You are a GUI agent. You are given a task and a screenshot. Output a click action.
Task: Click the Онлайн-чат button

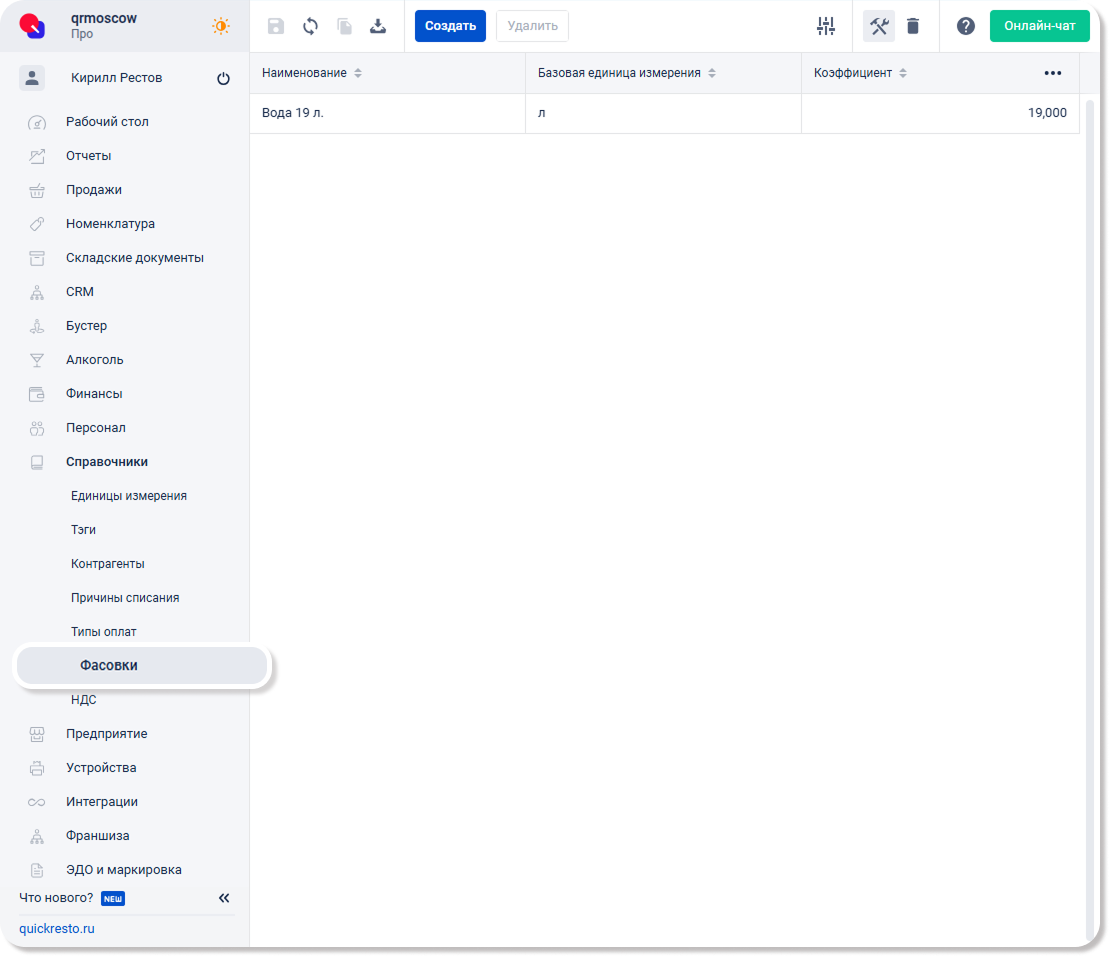[1039, 26]
